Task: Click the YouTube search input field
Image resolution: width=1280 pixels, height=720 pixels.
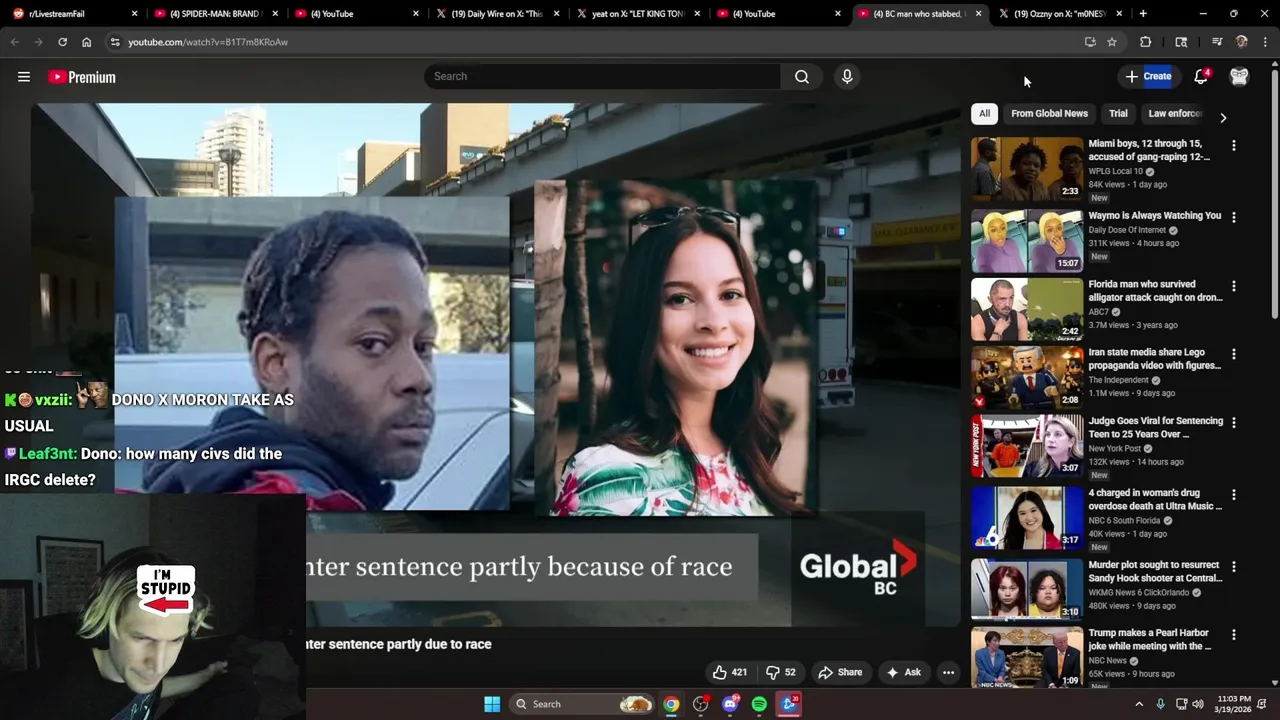Action: click(x=602, y=77)
